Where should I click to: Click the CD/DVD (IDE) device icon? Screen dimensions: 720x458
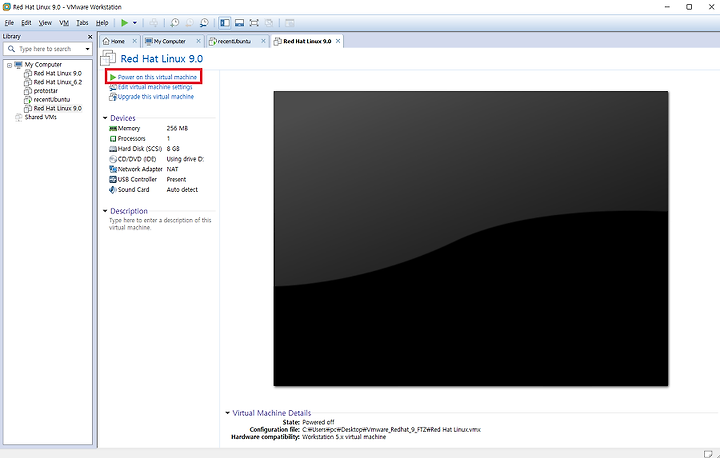pos(113,159)
